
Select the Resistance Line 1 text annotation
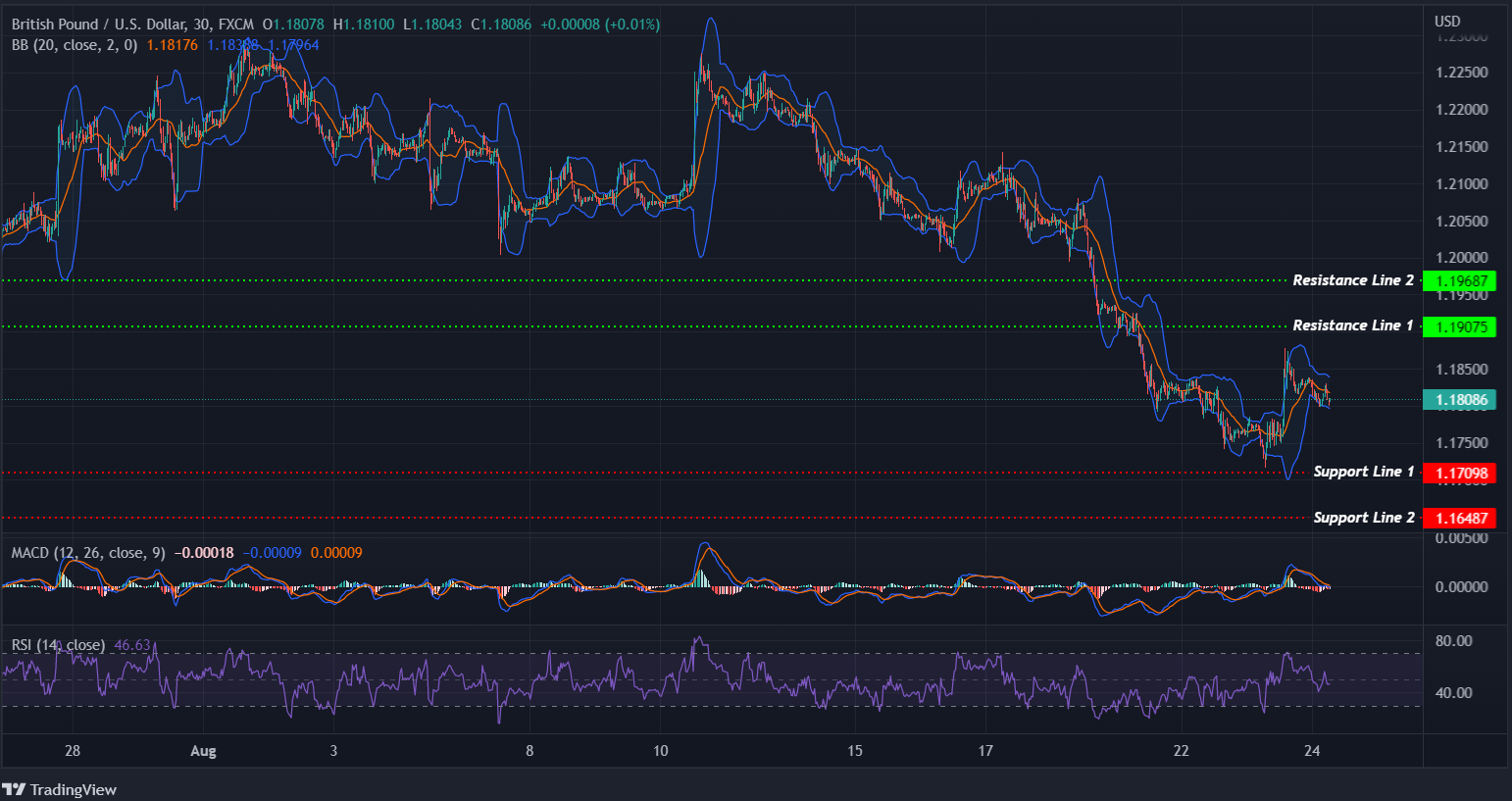pos(1352,325)
